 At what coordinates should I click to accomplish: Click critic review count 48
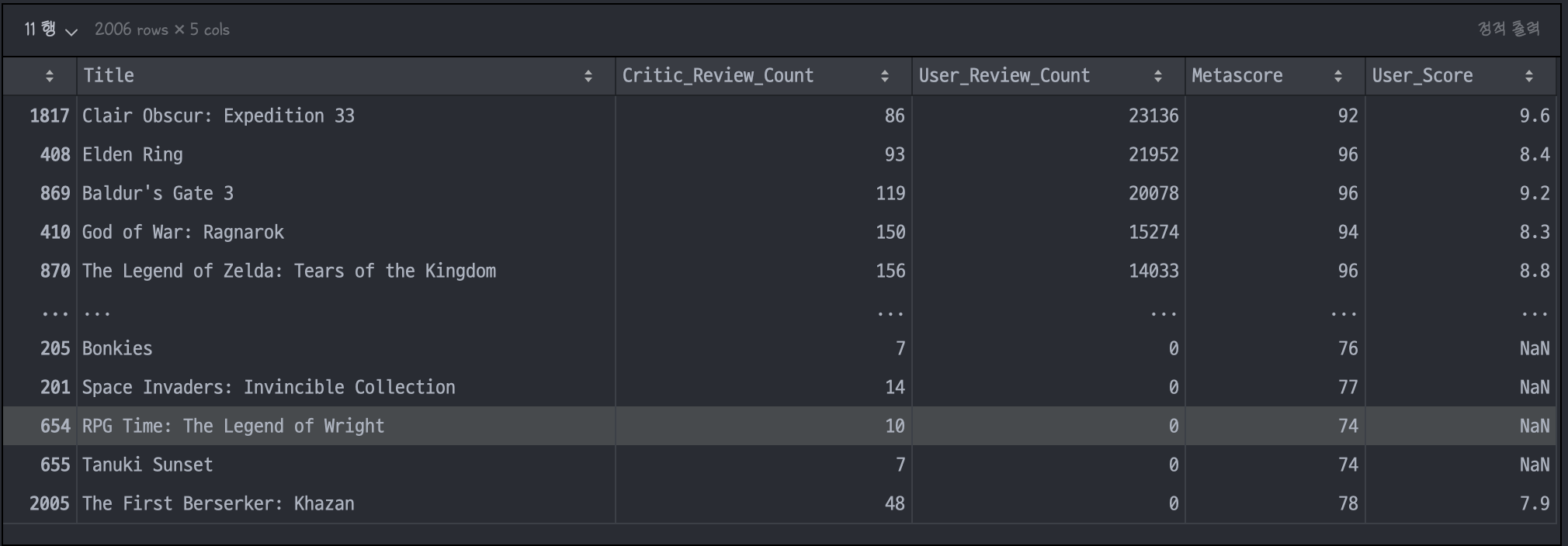coord(895,503)
